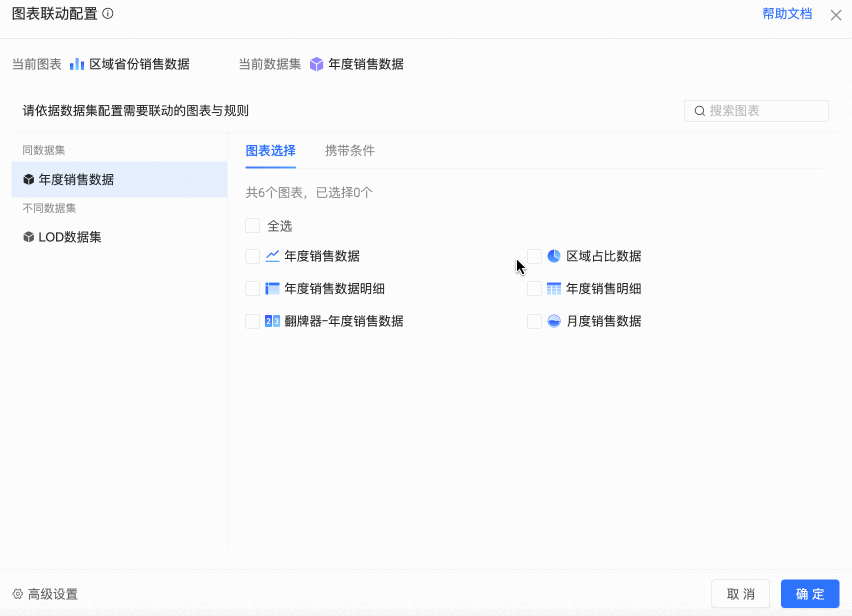Tick checkbox for 翻牌器-年度销售数据
852x616 pixels.
click(x=253, y=321)
